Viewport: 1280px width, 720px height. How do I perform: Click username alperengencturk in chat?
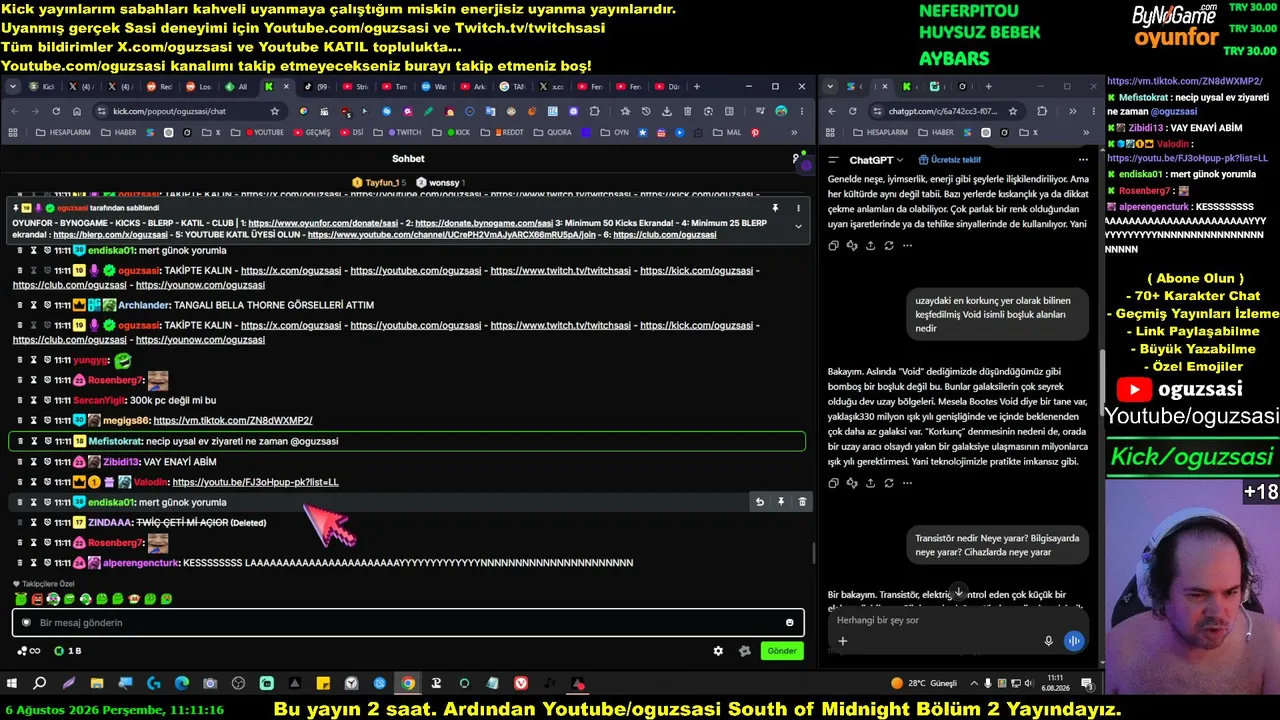[141, 563]
